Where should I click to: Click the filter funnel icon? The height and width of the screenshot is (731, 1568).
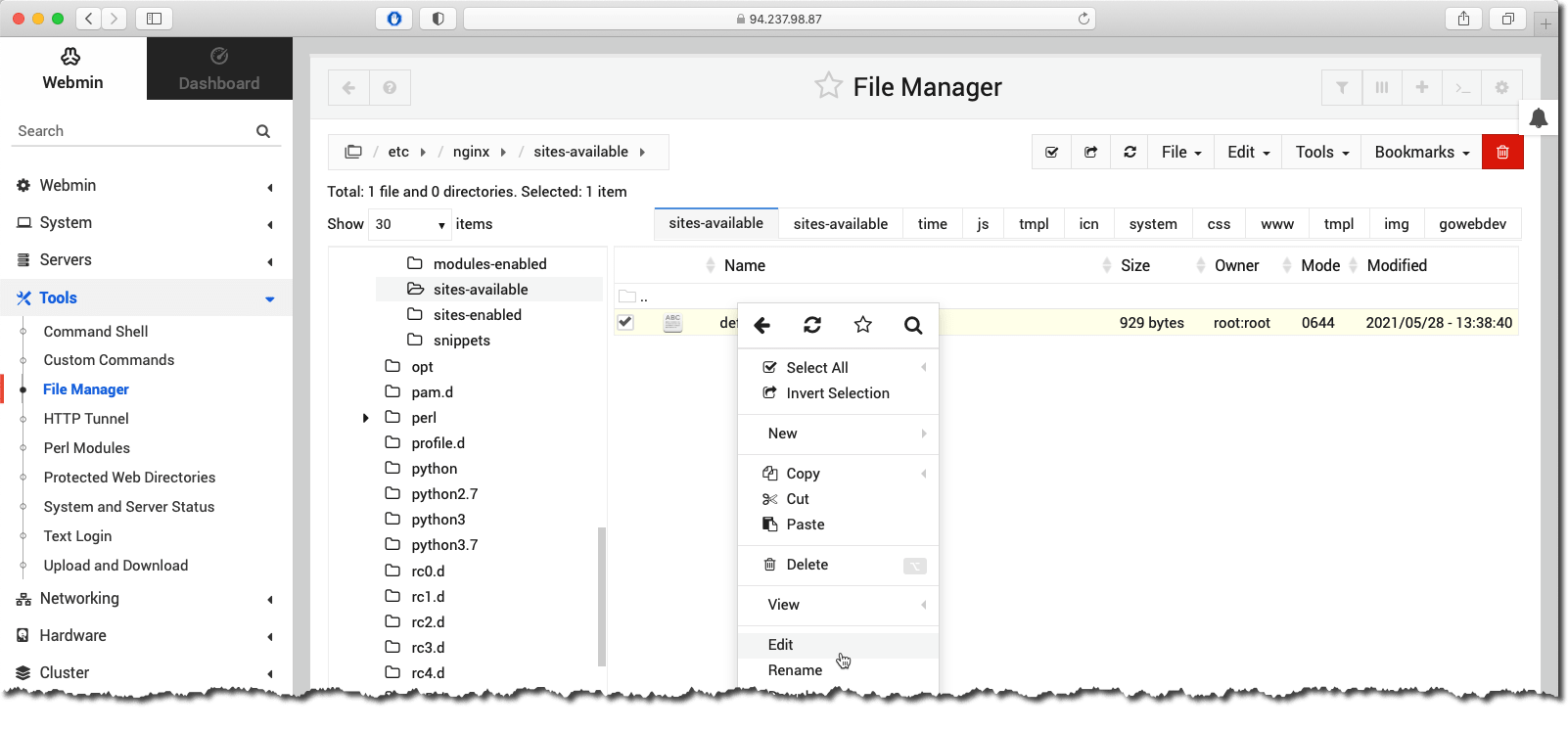(1342, 88)
